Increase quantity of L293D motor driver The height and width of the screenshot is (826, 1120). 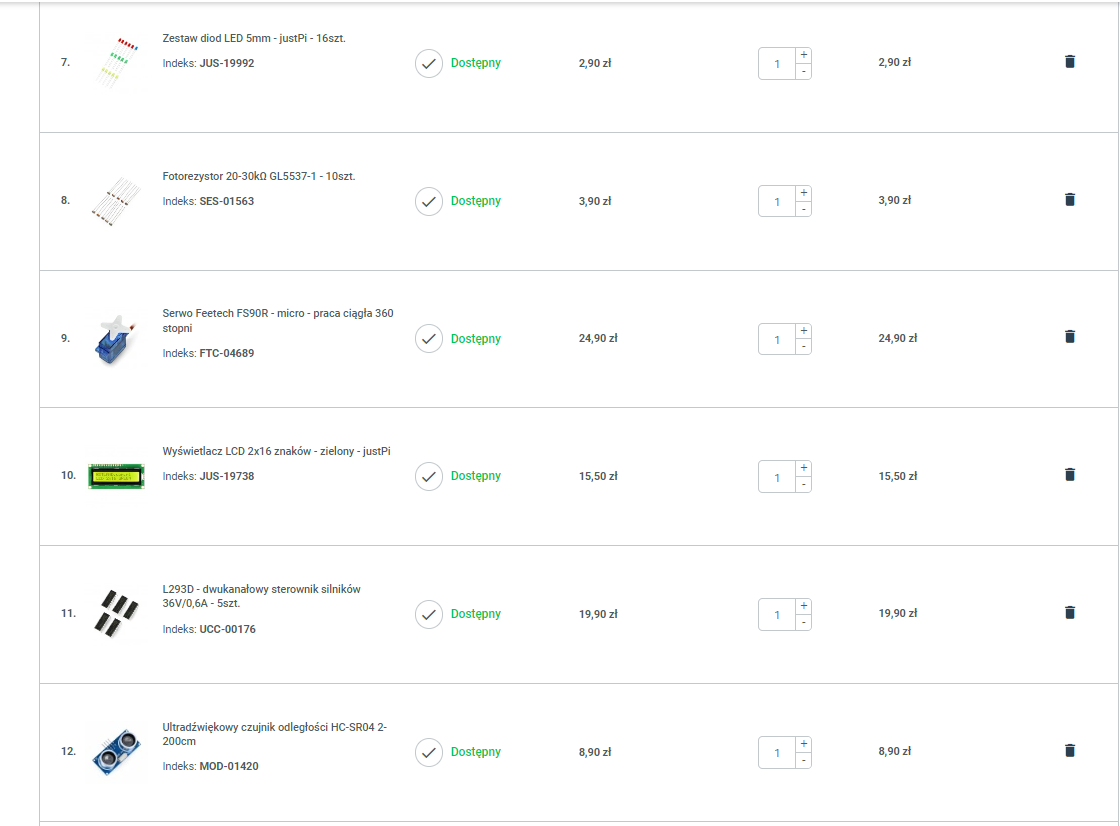click(x=804, y=606)
